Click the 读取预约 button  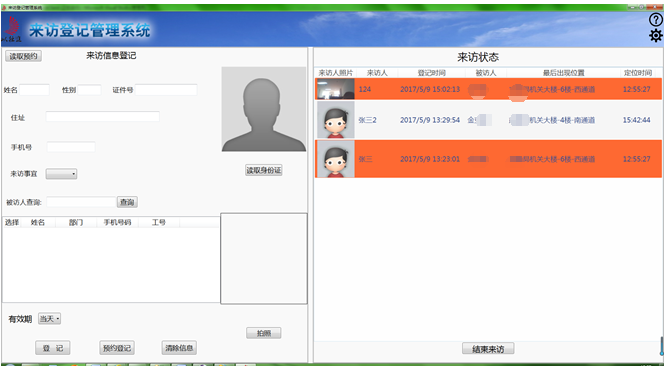click(23, 56)
